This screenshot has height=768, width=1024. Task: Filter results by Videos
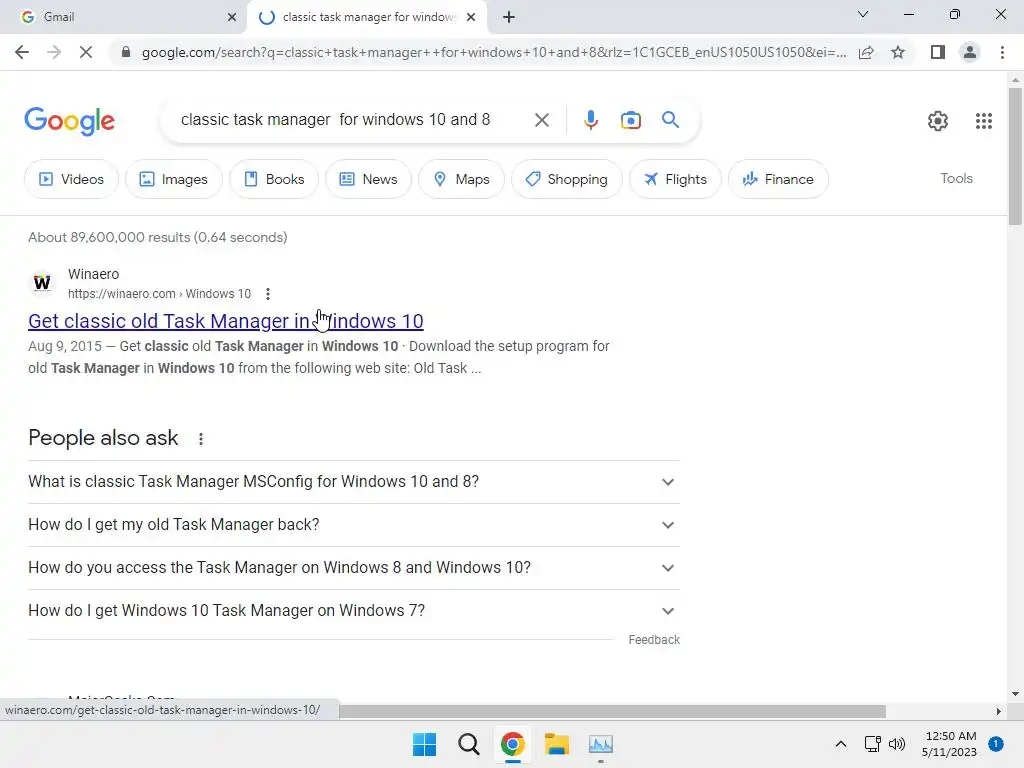coord(72,179)
